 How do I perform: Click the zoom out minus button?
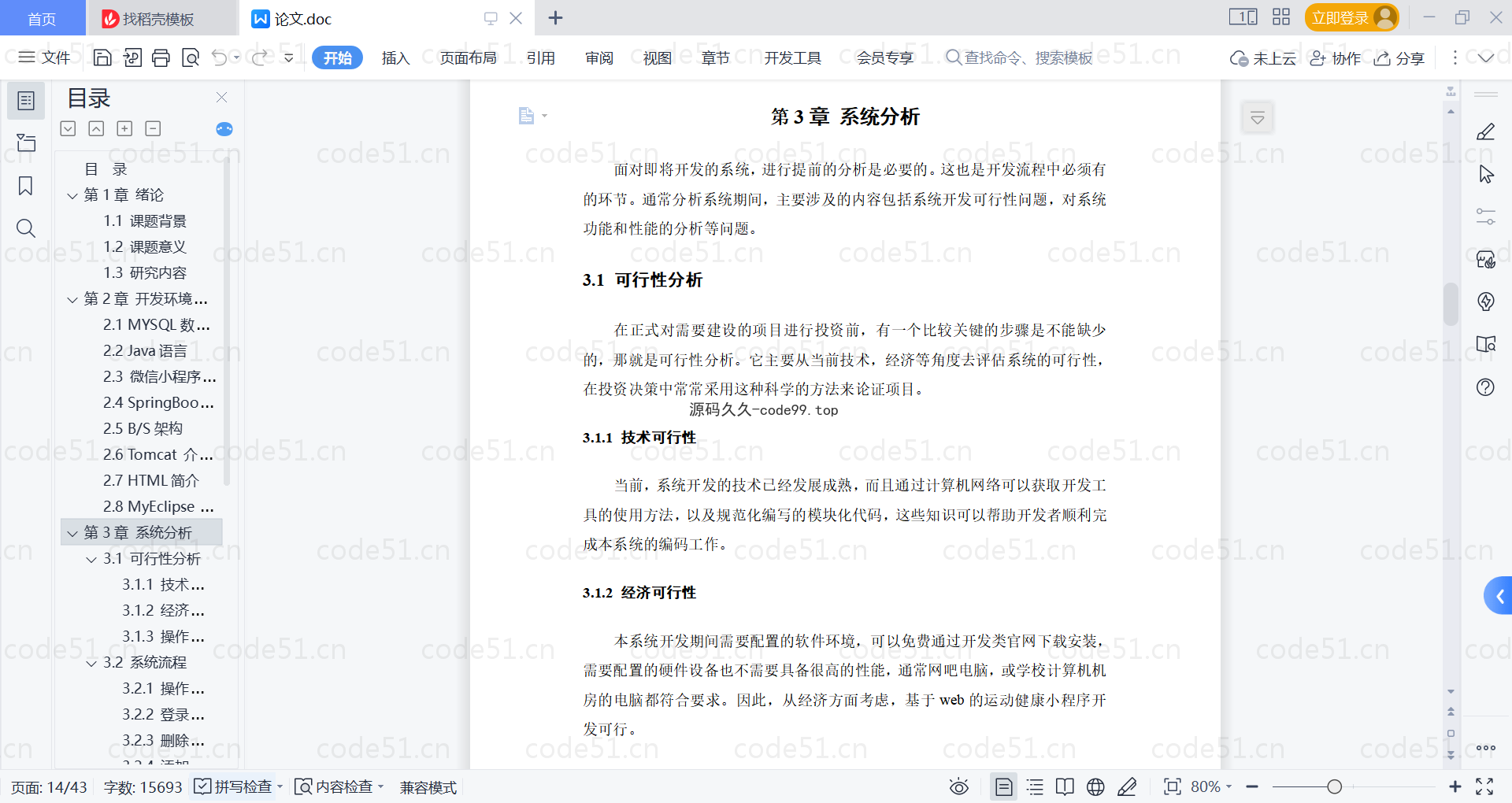click(x=1252, y=786)
